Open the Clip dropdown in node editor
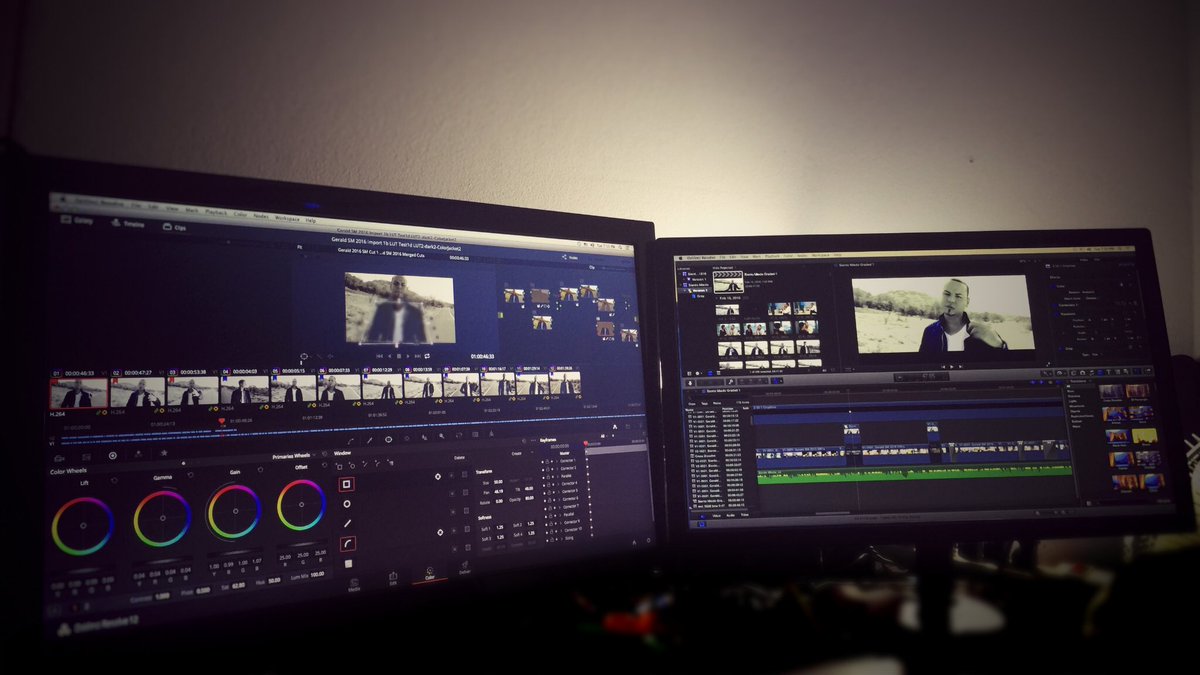This screenshot has height=675, width=1200. click(x=592, y=267)
